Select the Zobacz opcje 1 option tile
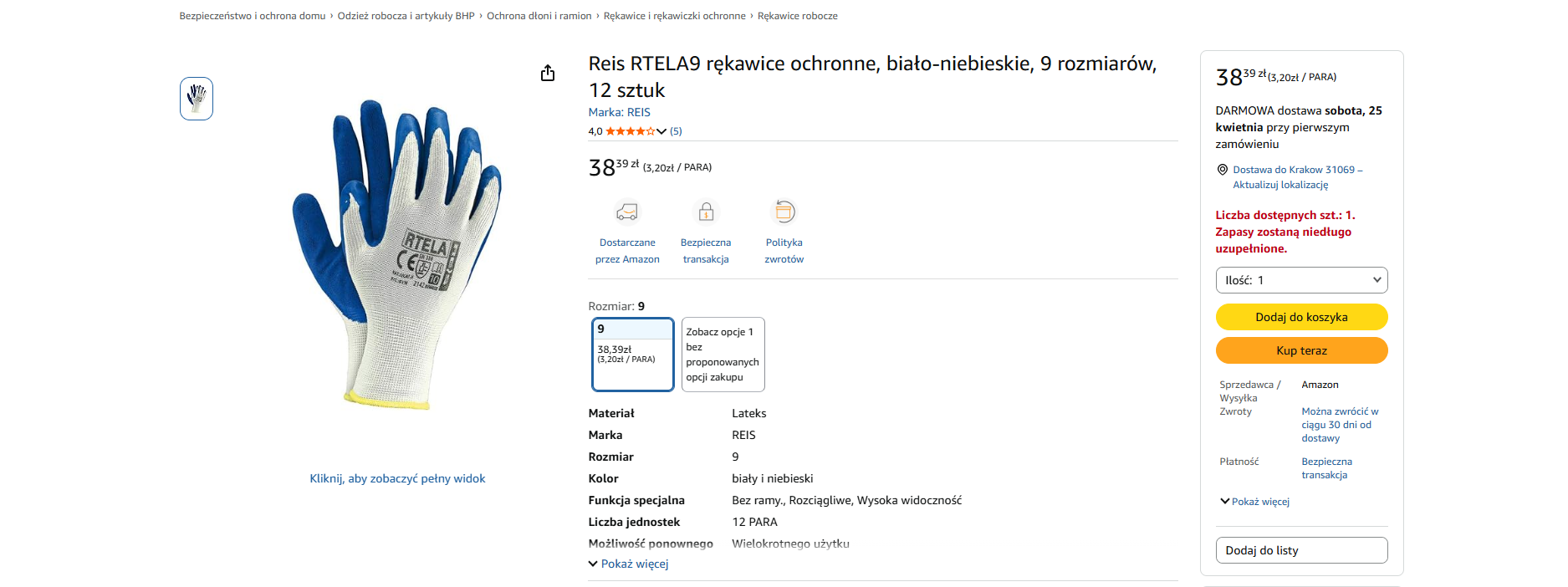Viewport: 1568px width, 587px height. point(723,355)
